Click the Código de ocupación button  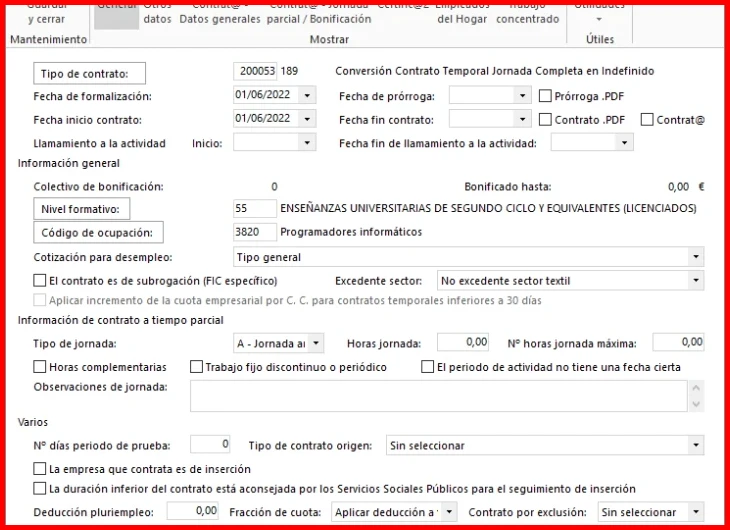point(98,232)
